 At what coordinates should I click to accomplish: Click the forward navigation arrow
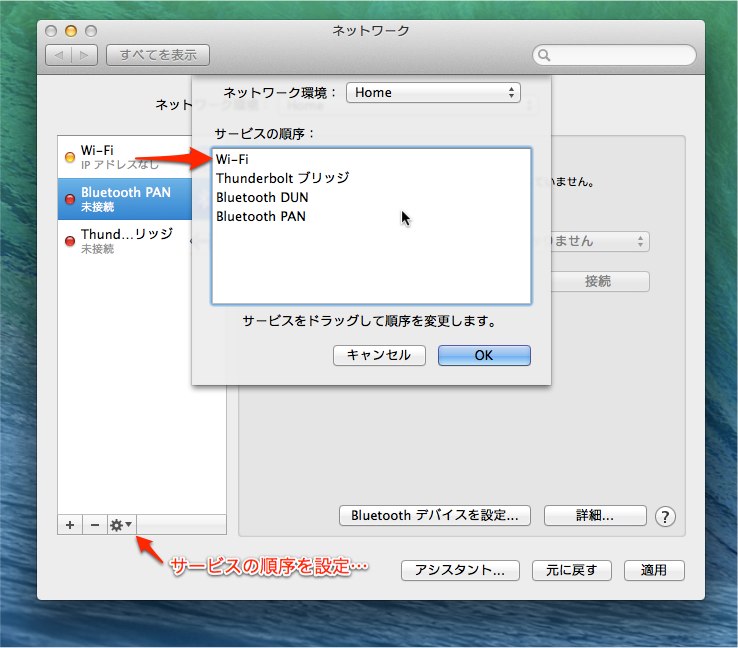(84, 55)
